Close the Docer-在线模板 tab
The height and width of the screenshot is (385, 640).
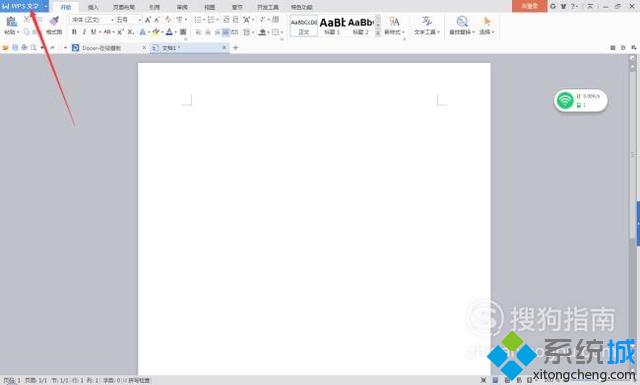[144, 48]
